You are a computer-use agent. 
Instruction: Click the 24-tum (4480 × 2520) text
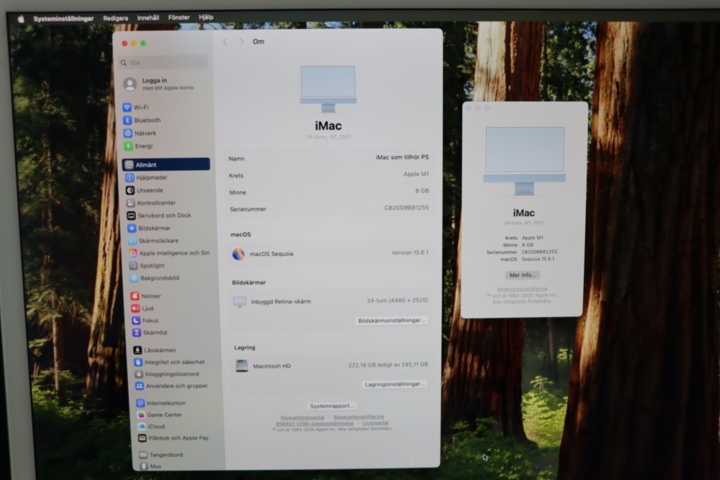pyautogui.click(x=397, y=300)
